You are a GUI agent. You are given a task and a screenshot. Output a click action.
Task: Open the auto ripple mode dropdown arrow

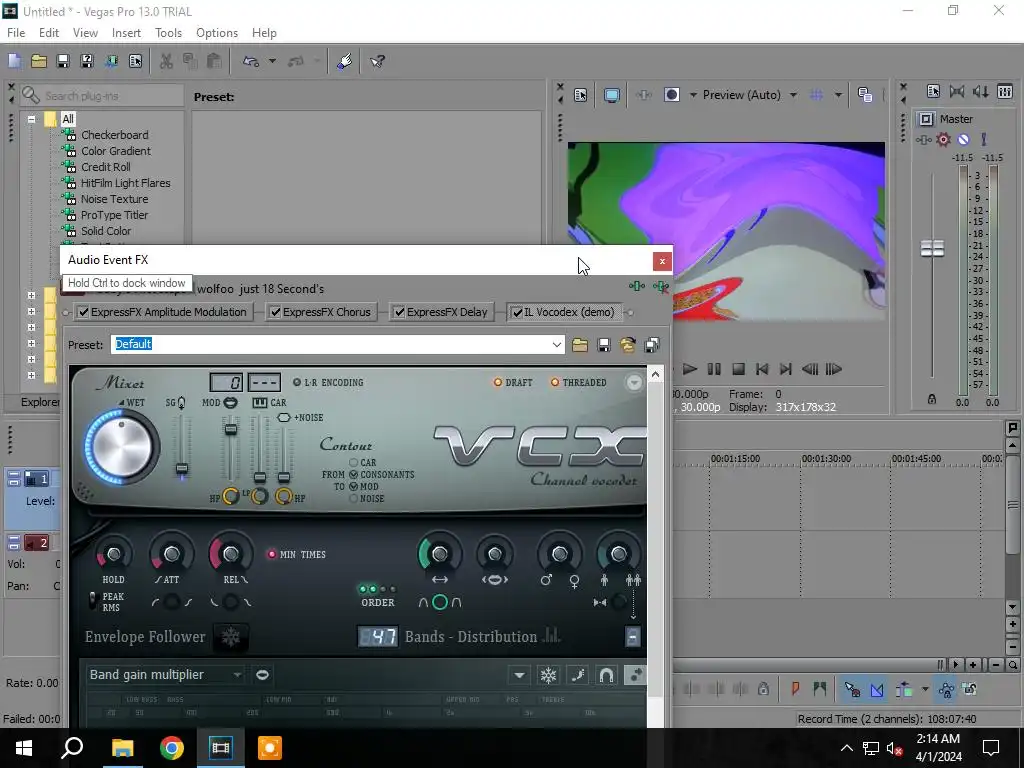(925, 689)
